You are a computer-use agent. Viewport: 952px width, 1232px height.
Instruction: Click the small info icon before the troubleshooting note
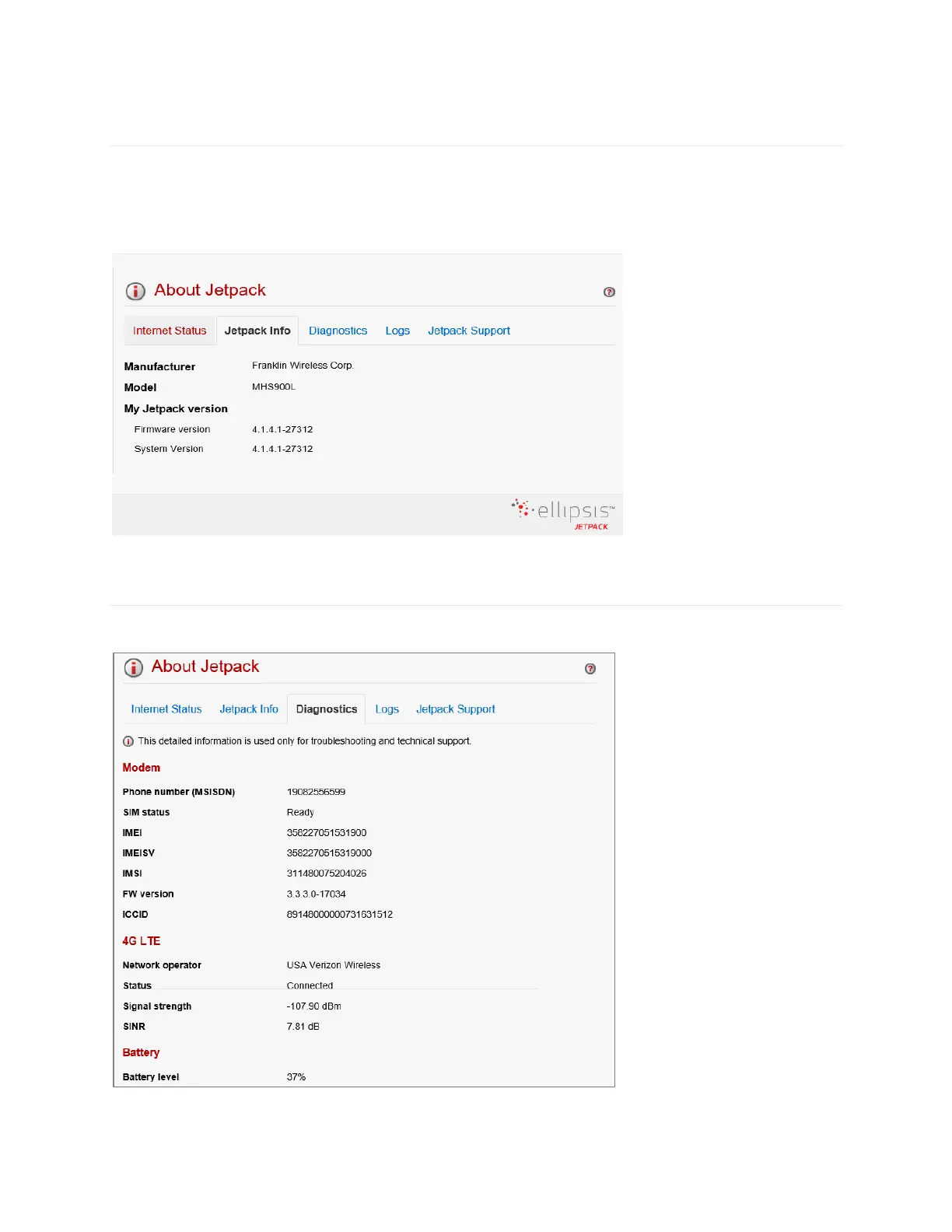(x=128, y=741)
